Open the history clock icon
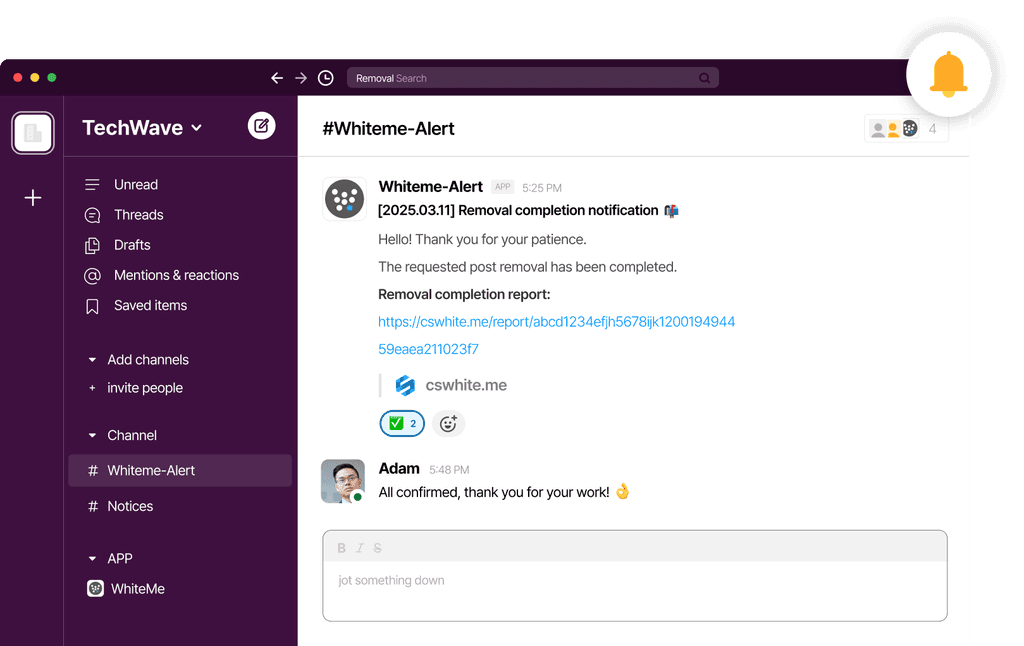Screen dimensions: 1024x646 [325, 78]
